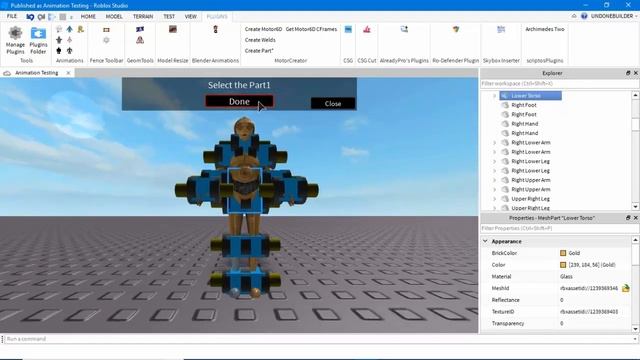Click the blue up-arrow icon in Animations
640x360 pixels.
pyautogui.click(x=69, y=29)
